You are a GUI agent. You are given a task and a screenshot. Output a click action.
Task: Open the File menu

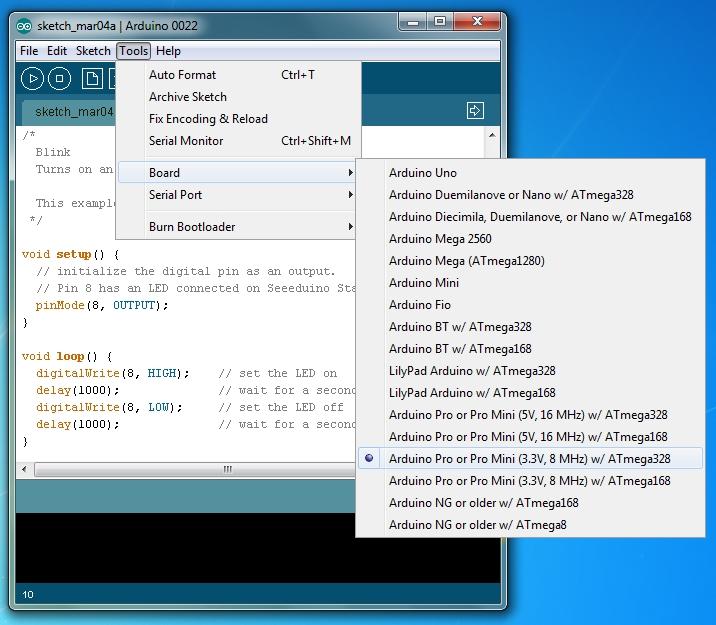(29, 51)
